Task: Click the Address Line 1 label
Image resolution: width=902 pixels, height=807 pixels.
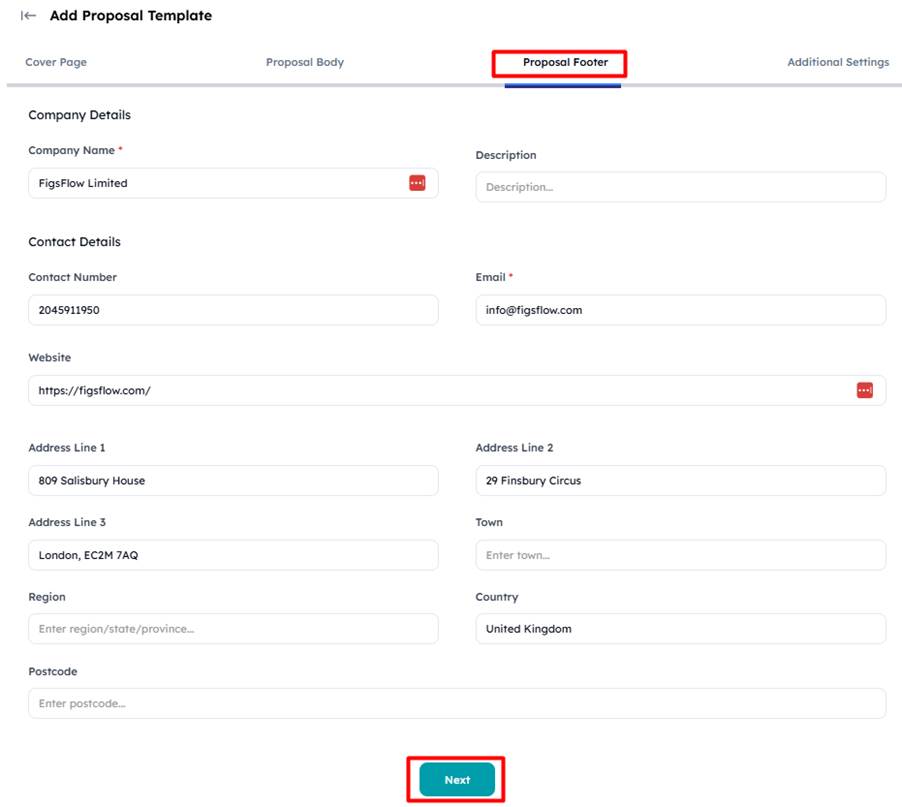Action: pos(67,448)
